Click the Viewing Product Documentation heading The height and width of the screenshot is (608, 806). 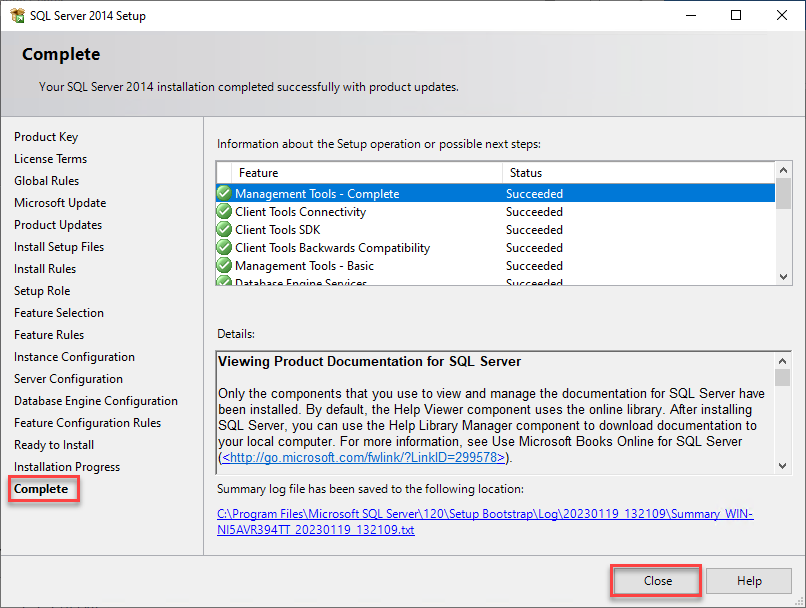coord(369,361)
